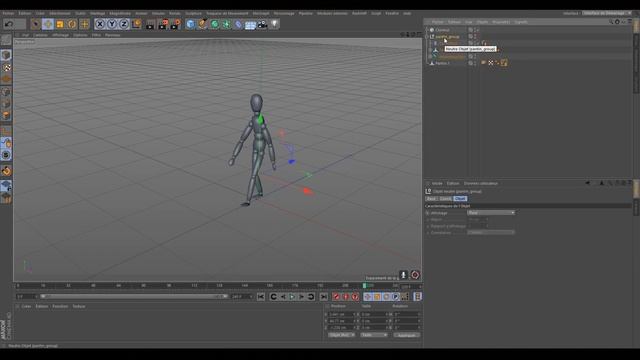Click the green current frame marker
The height and width of the screenshot is (360, 640).
(364, 286)
